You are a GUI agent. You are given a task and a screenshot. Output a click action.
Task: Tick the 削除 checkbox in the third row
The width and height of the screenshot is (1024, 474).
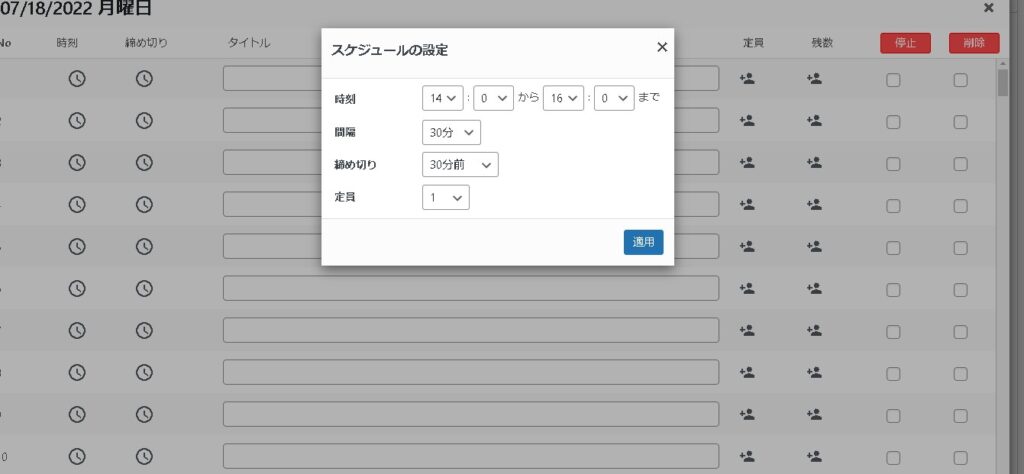[960, 163]
